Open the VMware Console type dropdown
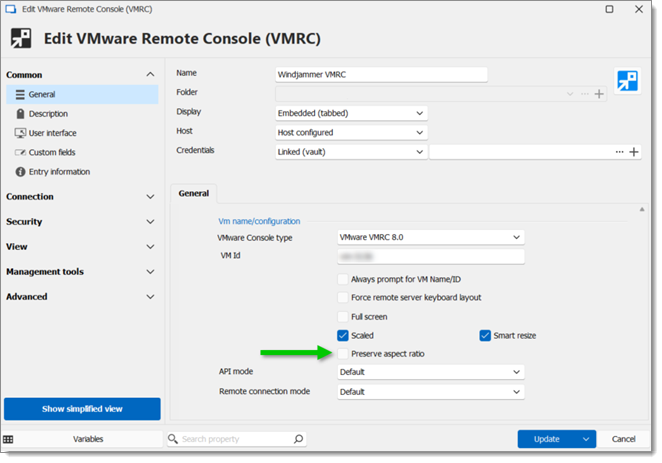662x463 pixels. (431, 237)
